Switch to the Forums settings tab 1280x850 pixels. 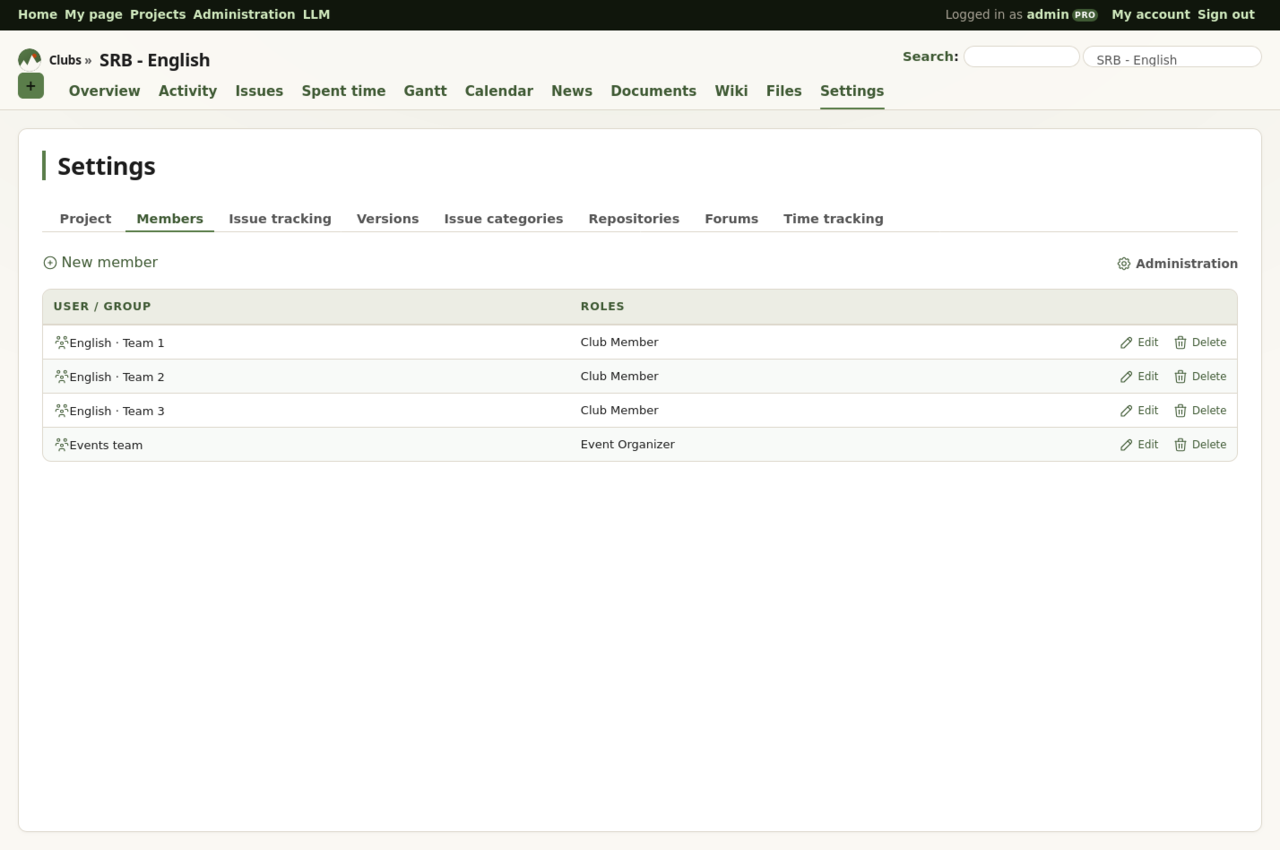(731, 219)
